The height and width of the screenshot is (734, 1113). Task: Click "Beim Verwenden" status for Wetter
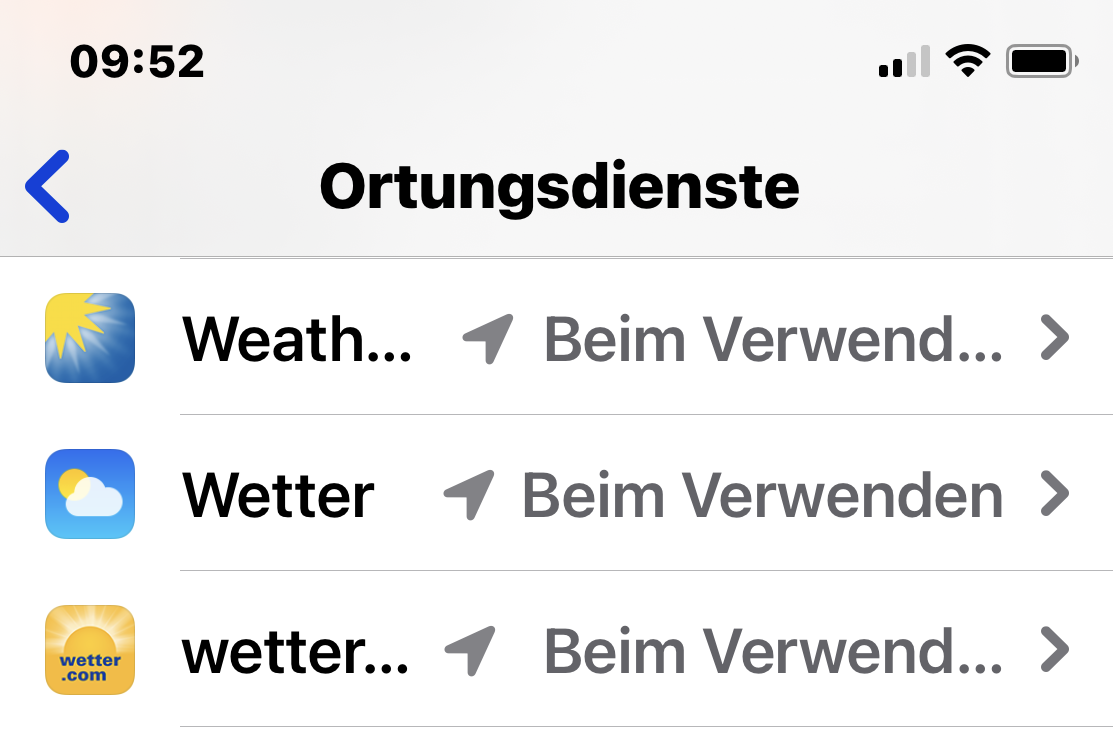pyautogui.click(x=762, y=495)
